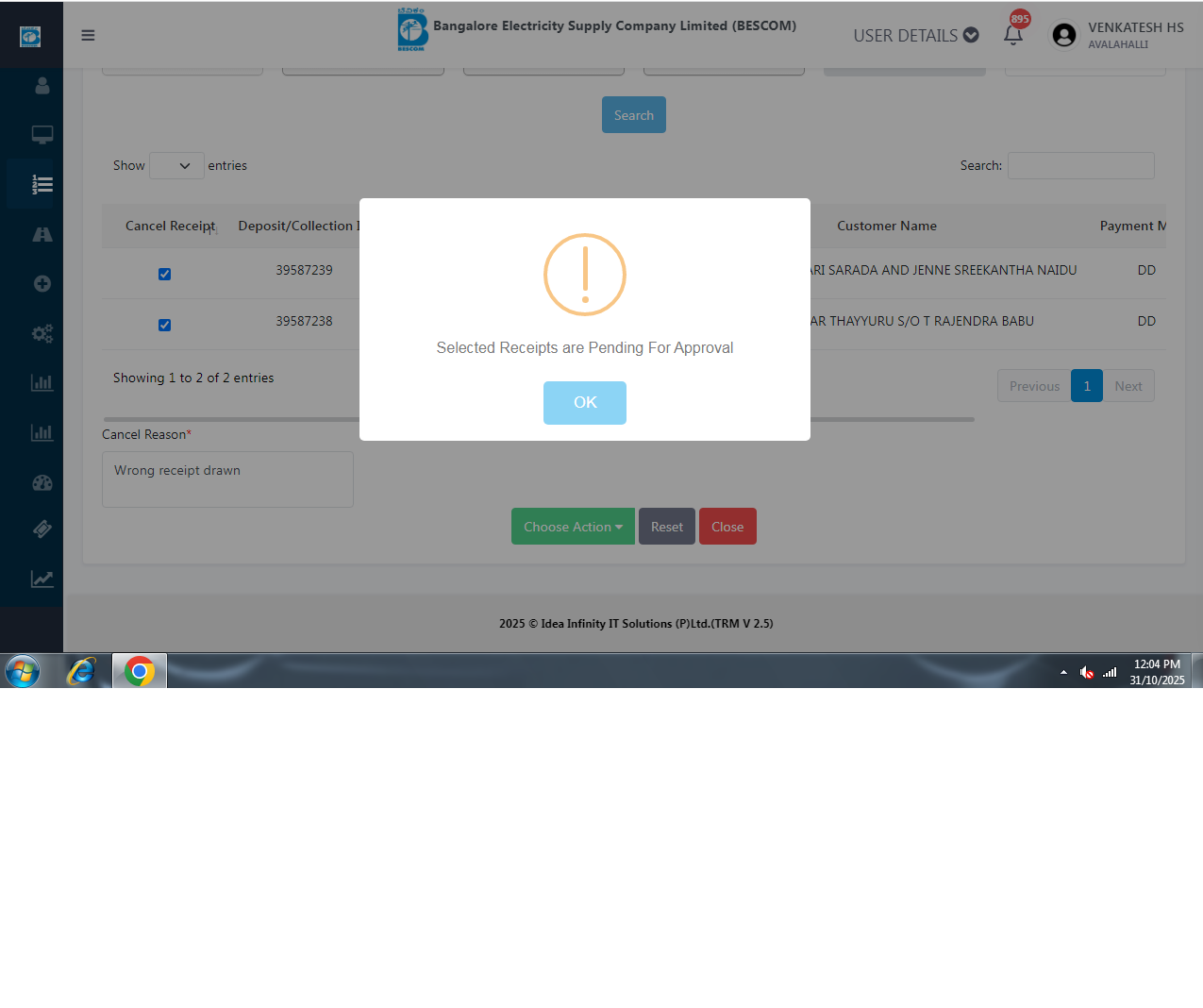Open the first bar chart sidebar icon
This screenshot has height=1008, width=1203.
[42, 383]
